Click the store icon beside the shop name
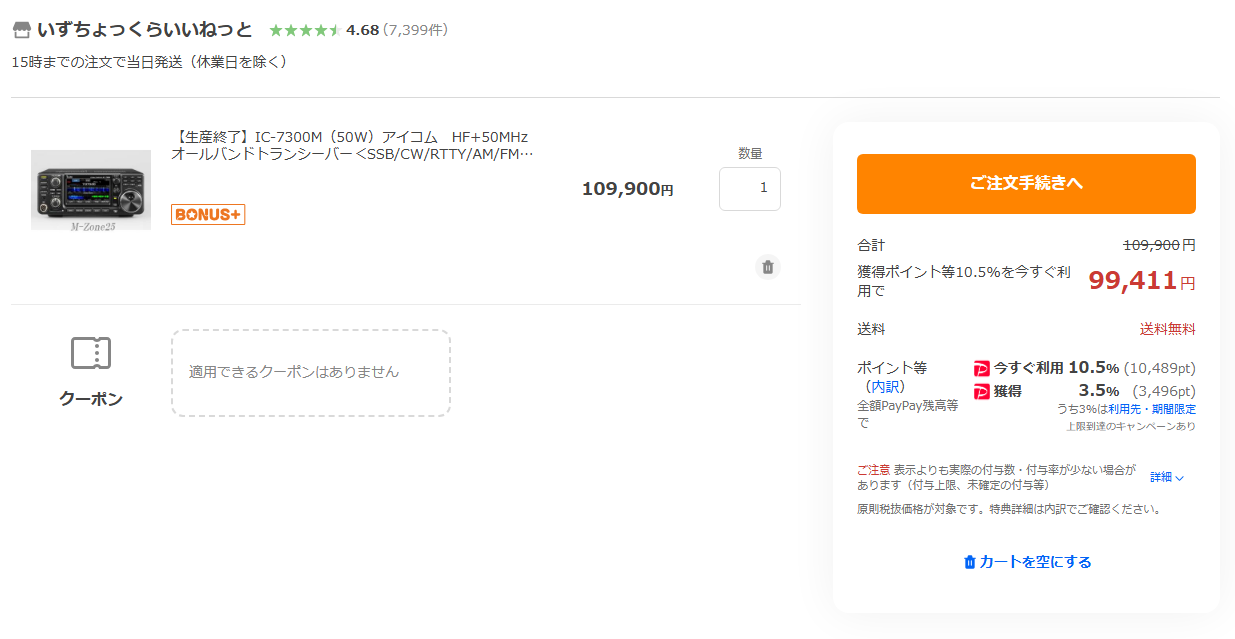 click(x=22, y=30)
